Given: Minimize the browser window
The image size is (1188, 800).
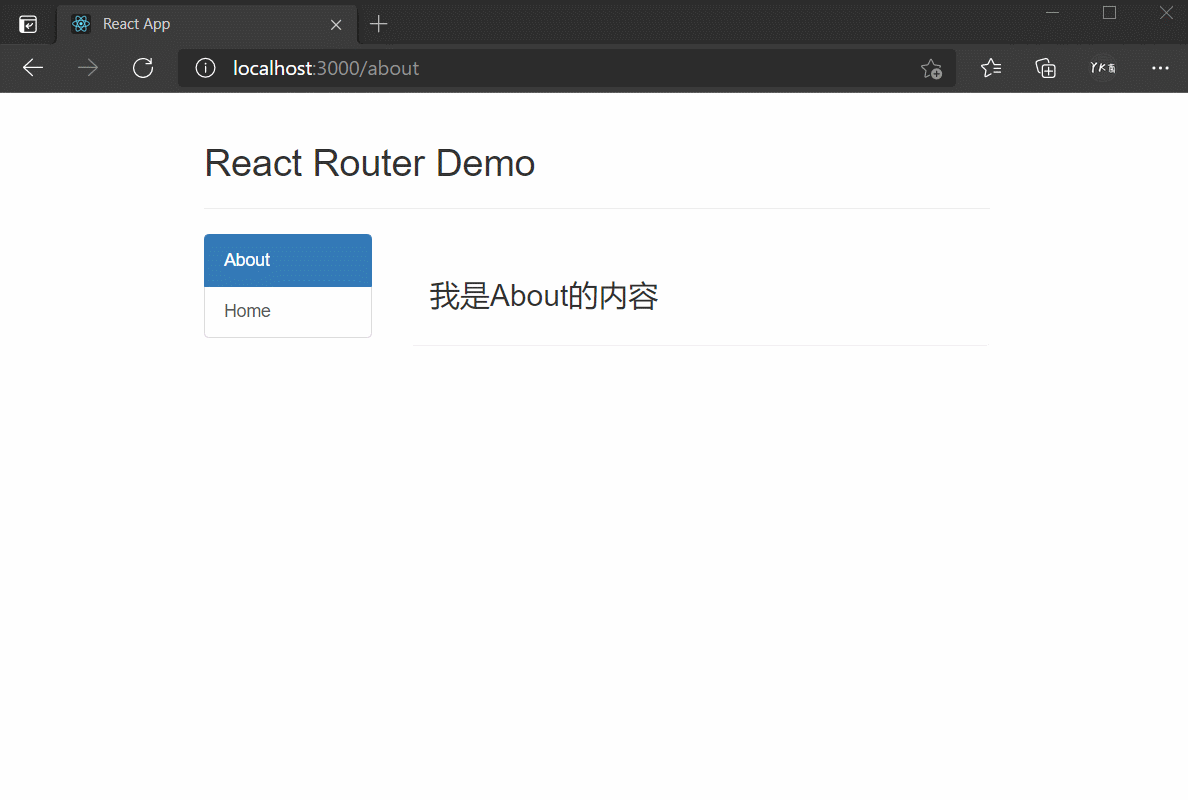Looking at the screenshot, I should point(1052,13).
